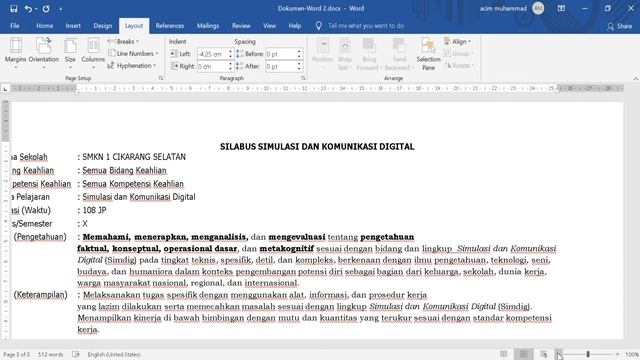Open the Help tab
This screenshot has height=360, width=640.
click(x=295, y=26)
